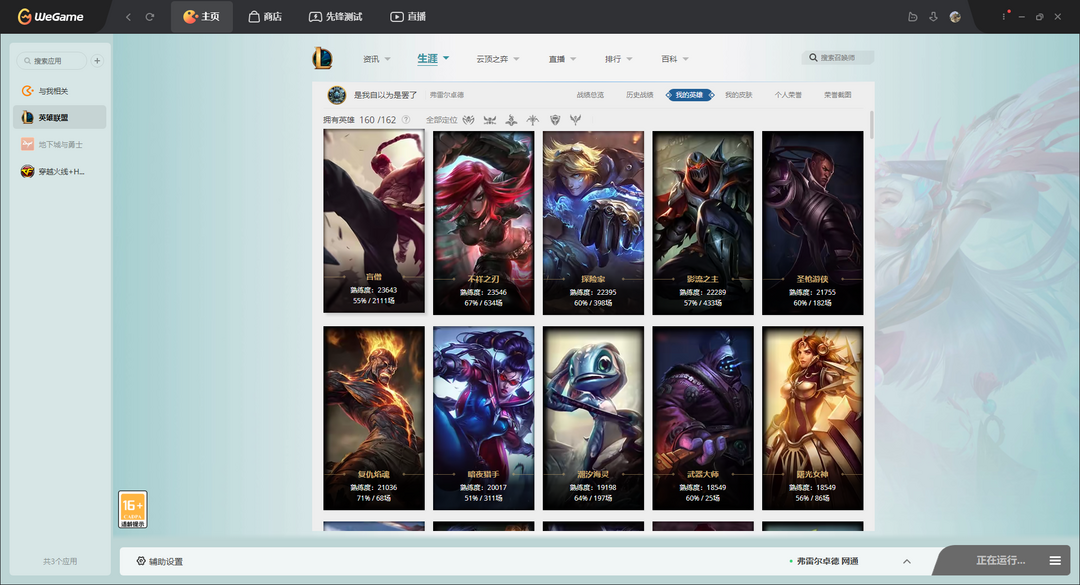Open the 个人荣誉 tab
1080x585 pixels.
click(788, 94)
